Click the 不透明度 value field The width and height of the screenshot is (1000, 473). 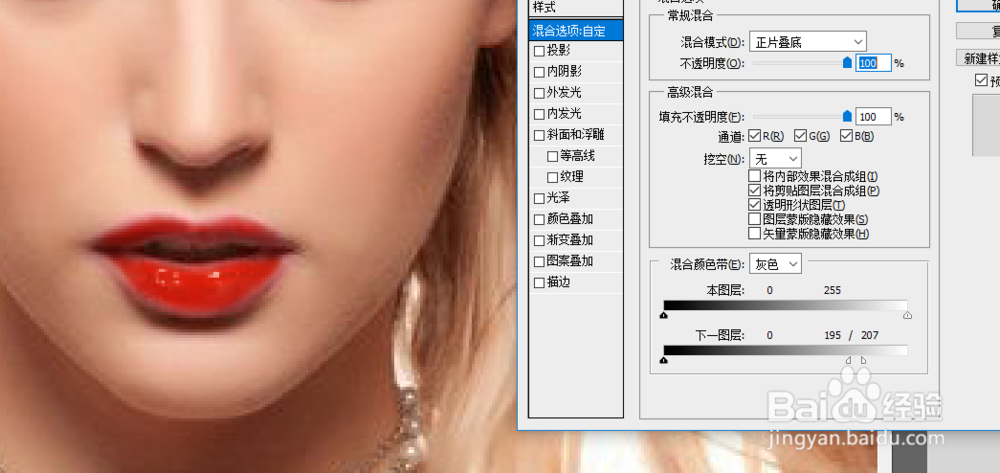873,63
